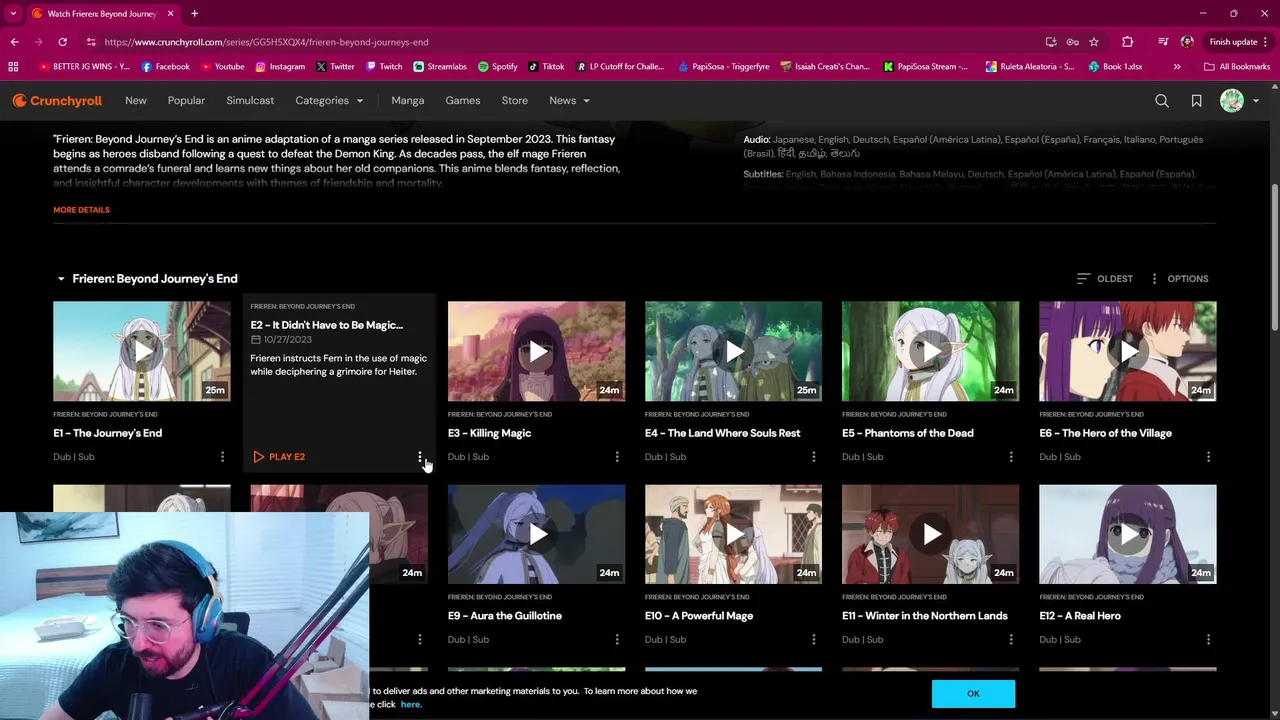This screenshot has width=1280, height=720.
Task: Bookmark this page with the star icon
Action: pyautogui.click(x=1094, y=42)
